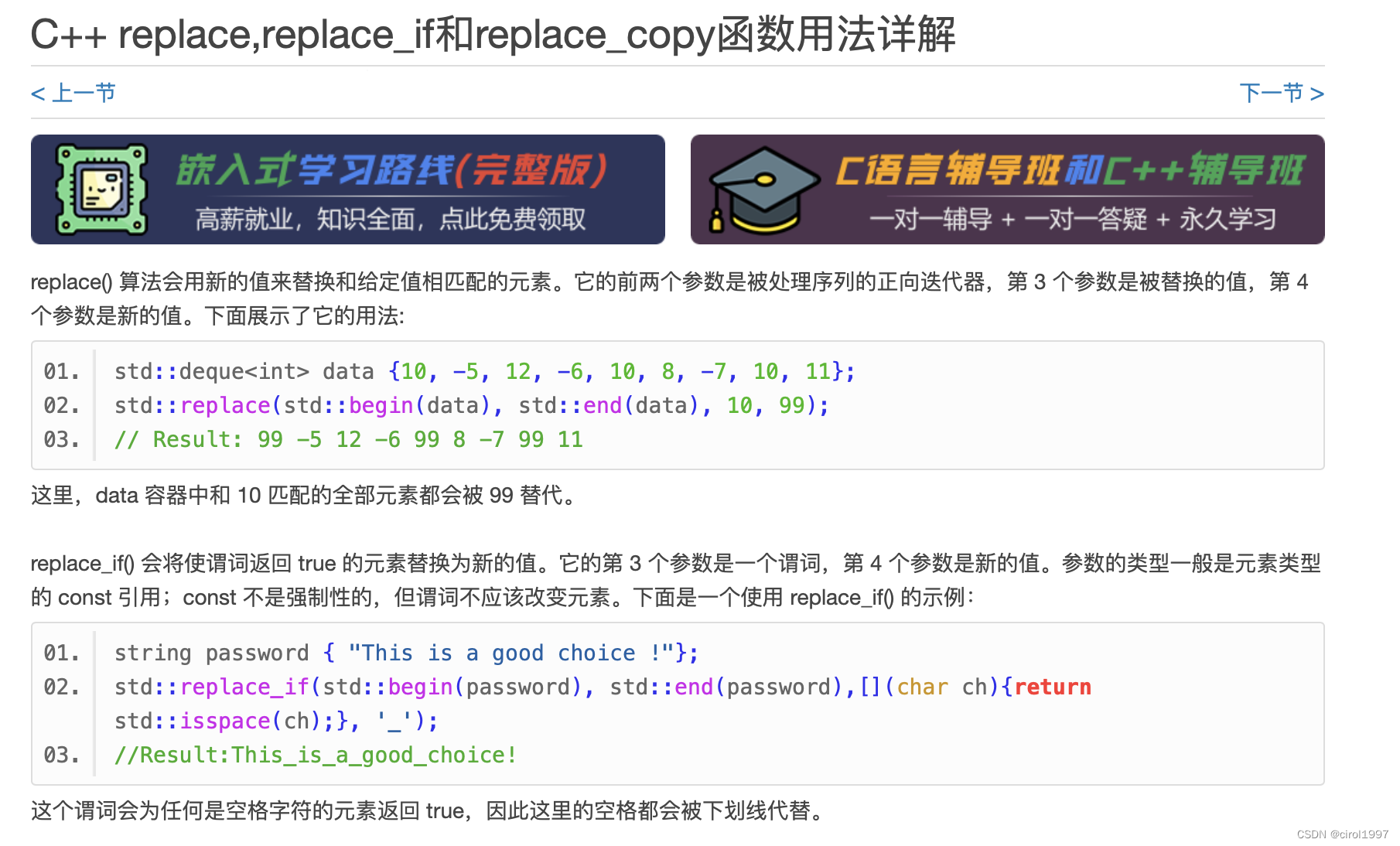
Task: Click the red 'return' keyword in code
Action: pyautogui.click(x=1053, y=687)
